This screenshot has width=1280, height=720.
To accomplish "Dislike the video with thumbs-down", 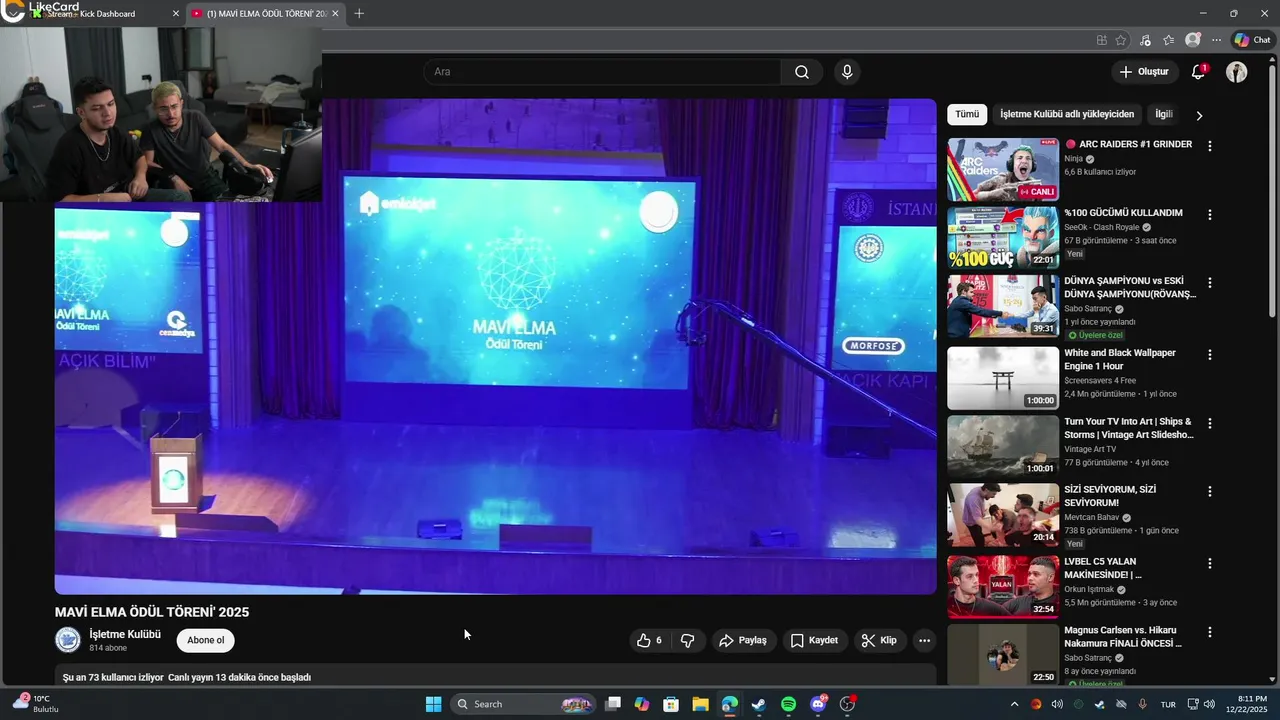I will coord(687,640).
